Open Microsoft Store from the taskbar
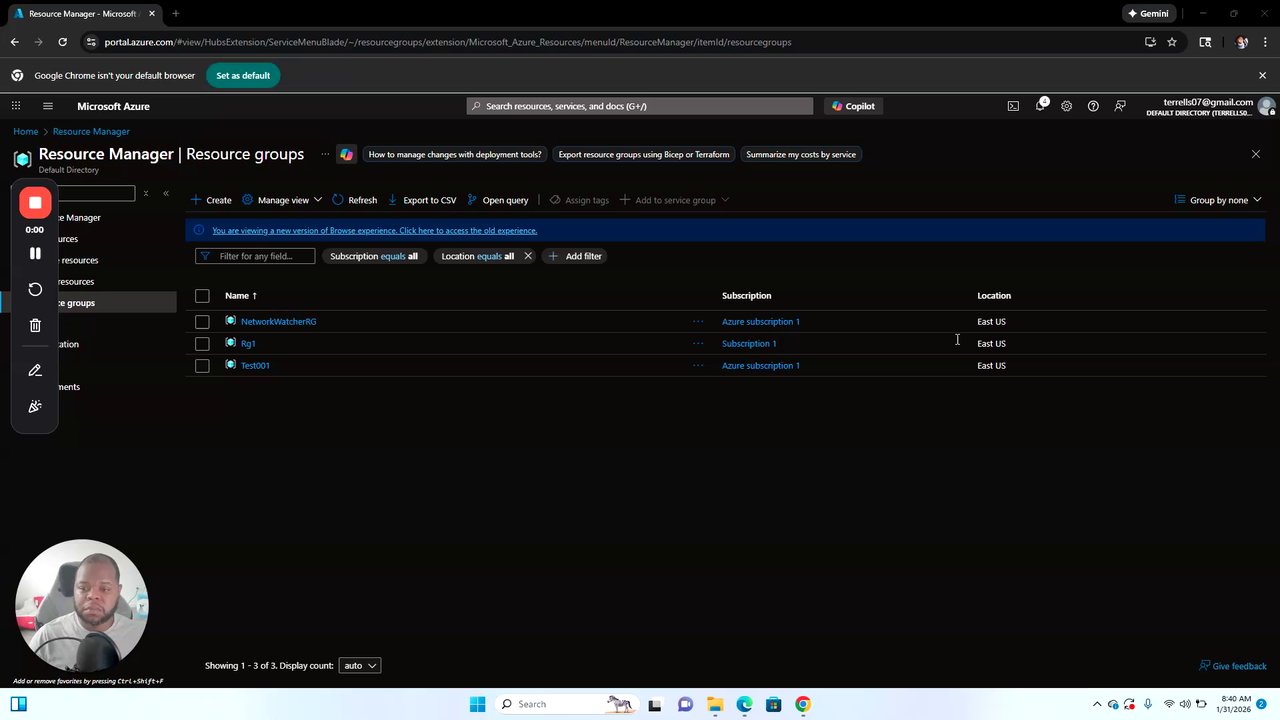 tap(773, 704)
